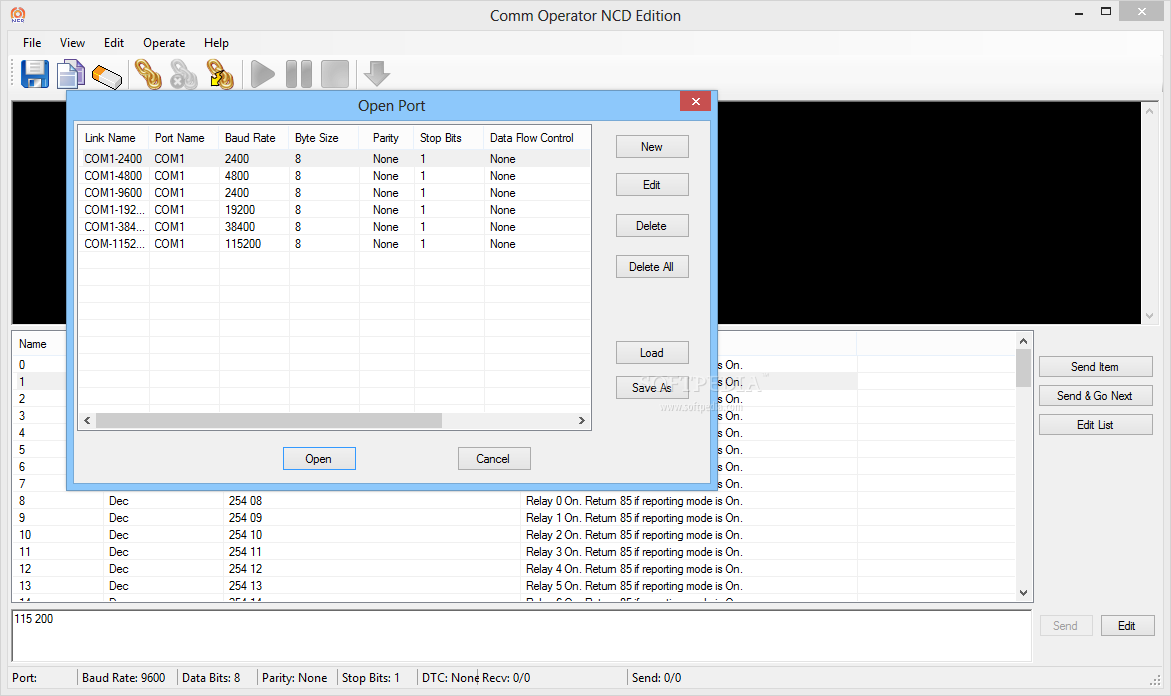The image size is (1171, 696).
Task: Select the COM1-384... link row
Action: point(334,226)
